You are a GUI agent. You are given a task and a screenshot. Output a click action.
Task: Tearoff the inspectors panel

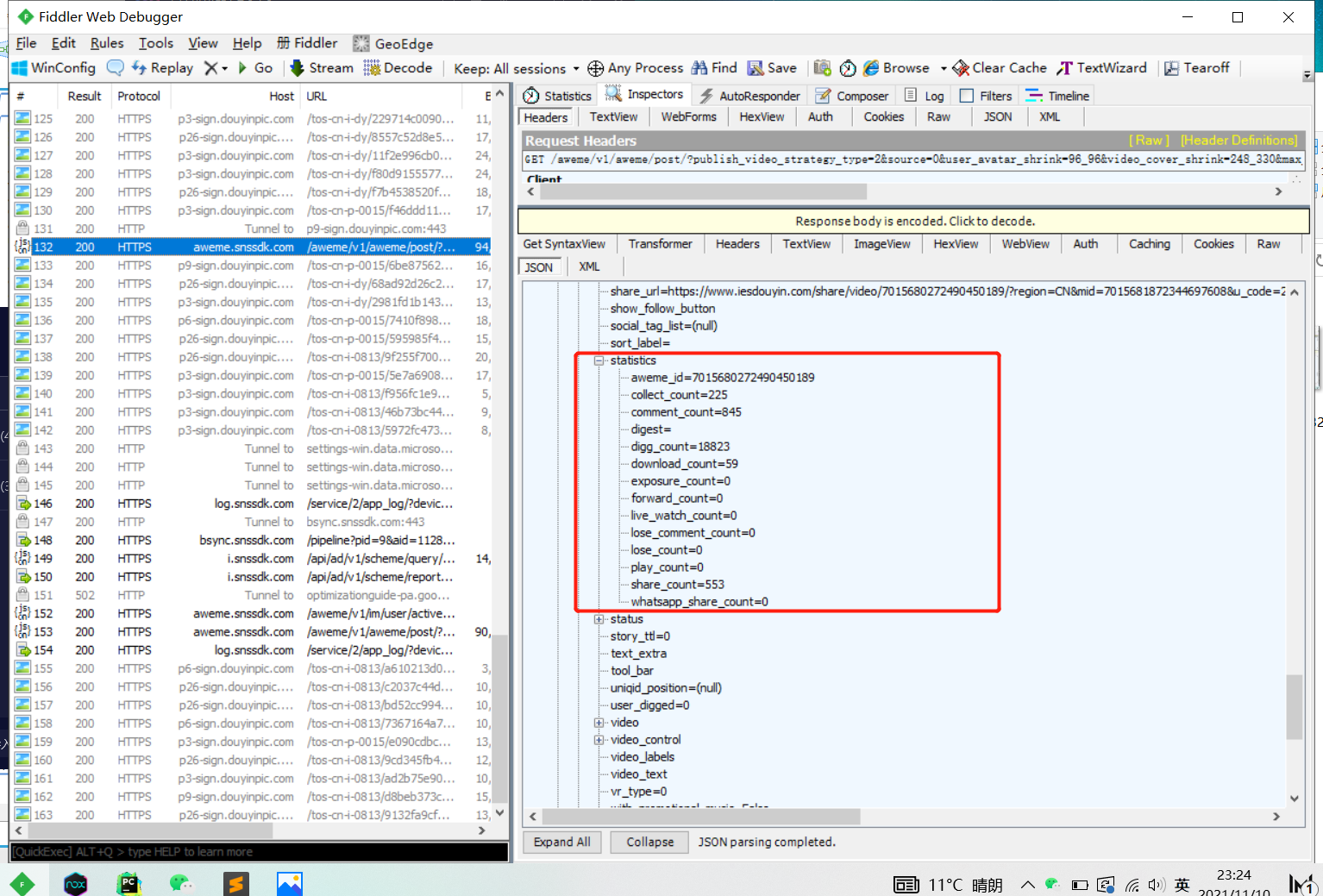(1197, 68)
